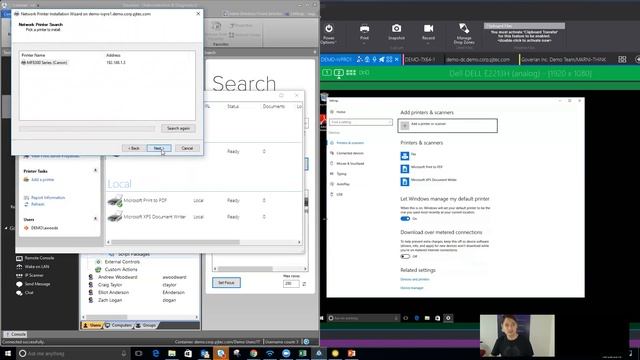Open Chat tool
The height and width of the screenshot is (360, 640).
(x=24, y=293)
